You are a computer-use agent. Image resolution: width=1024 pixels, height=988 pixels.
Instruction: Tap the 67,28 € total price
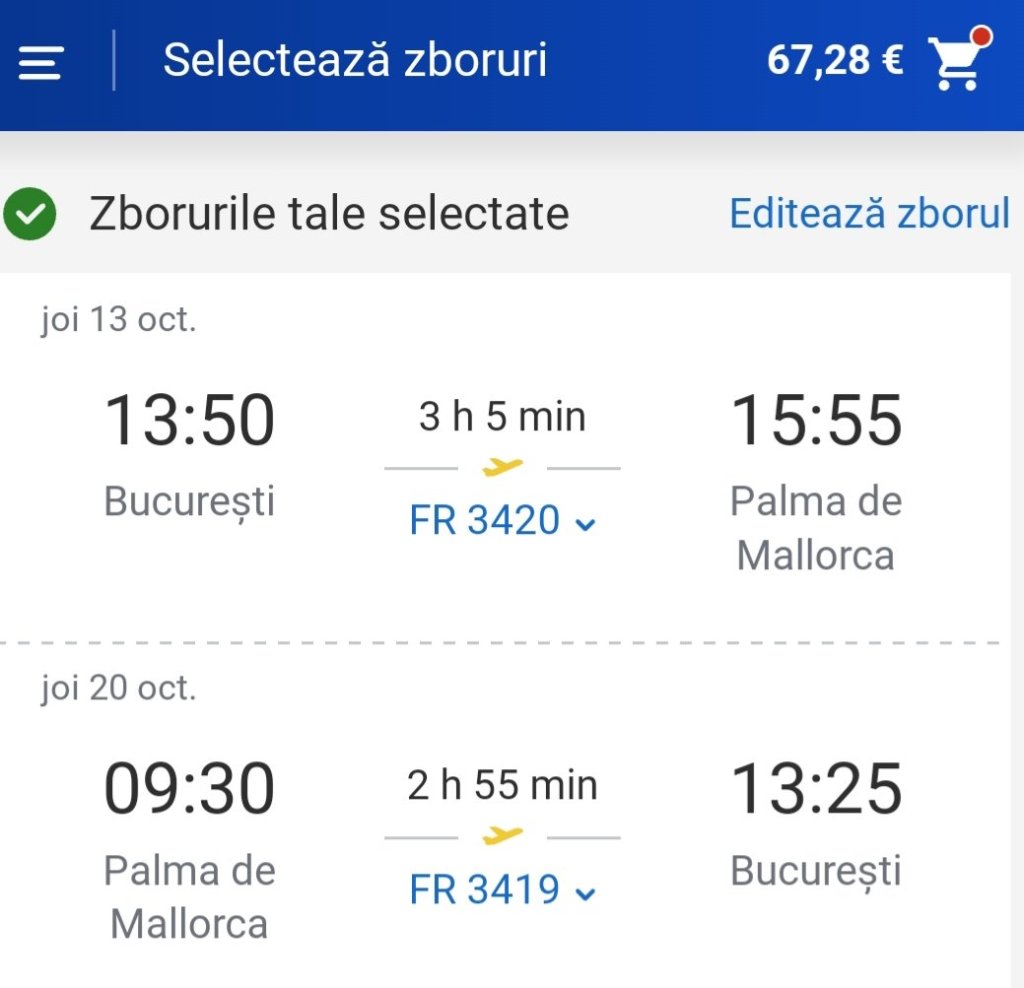(x=835, y=62)
